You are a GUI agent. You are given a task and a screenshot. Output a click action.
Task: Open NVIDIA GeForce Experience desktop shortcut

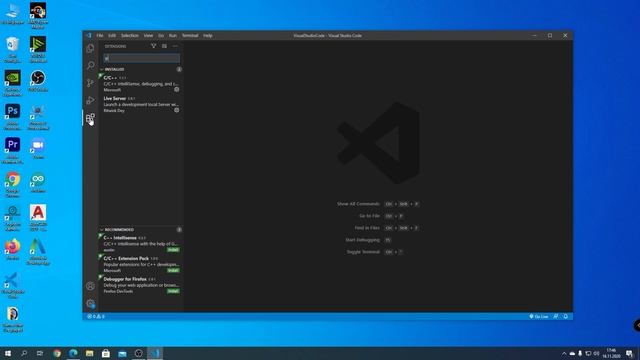pyautogui.click(x=13, y=83)
